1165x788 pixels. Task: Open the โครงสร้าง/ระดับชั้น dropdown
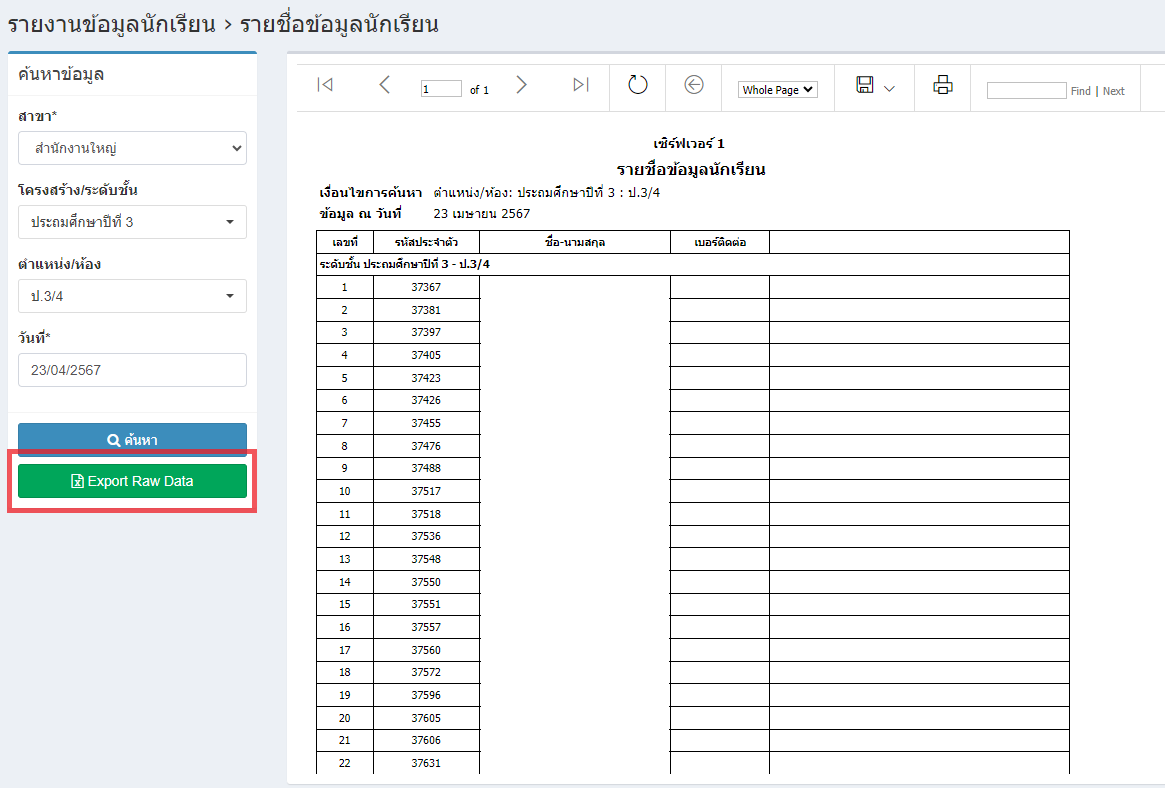click(x=132, y=222)
